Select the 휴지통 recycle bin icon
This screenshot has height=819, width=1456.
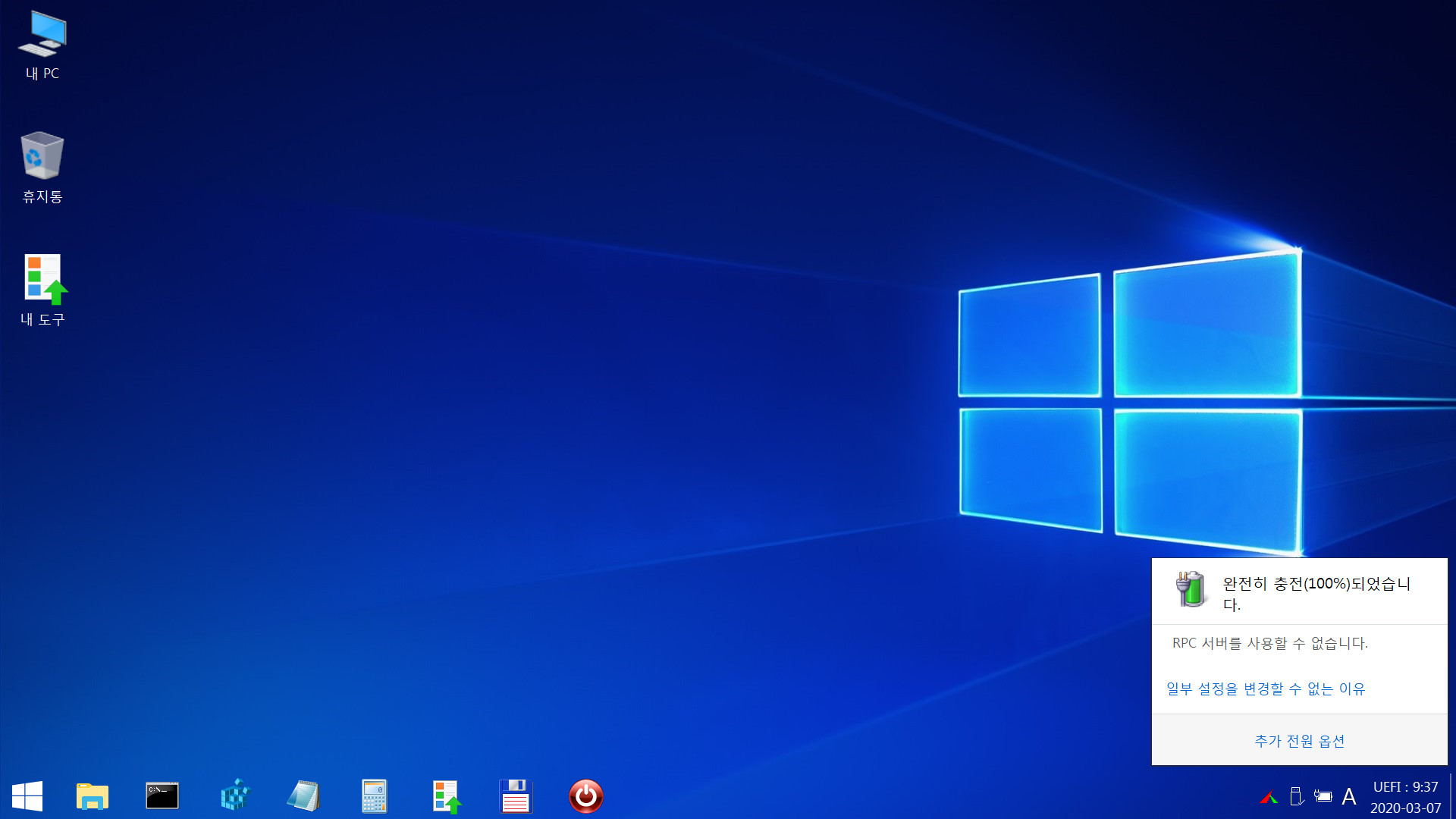click(x=42, y=168)
